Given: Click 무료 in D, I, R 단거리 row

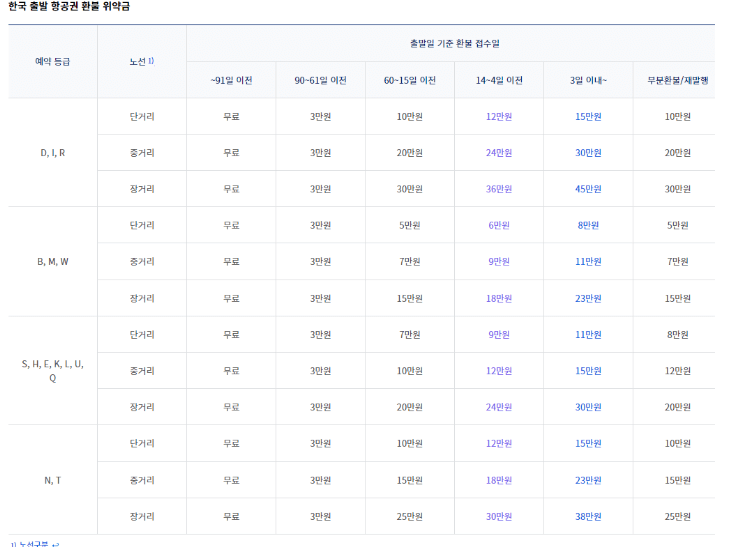Looking at the screenshot, I should (x=231, y=116).
